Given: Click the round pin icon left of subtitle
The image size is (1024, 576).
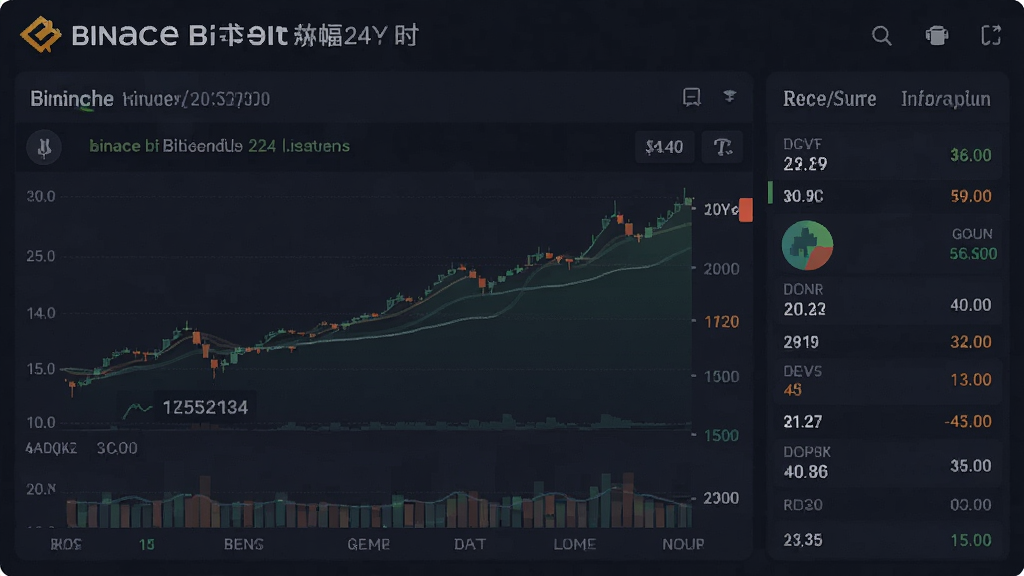Looking at the screenshot, I should pos(44,147).
